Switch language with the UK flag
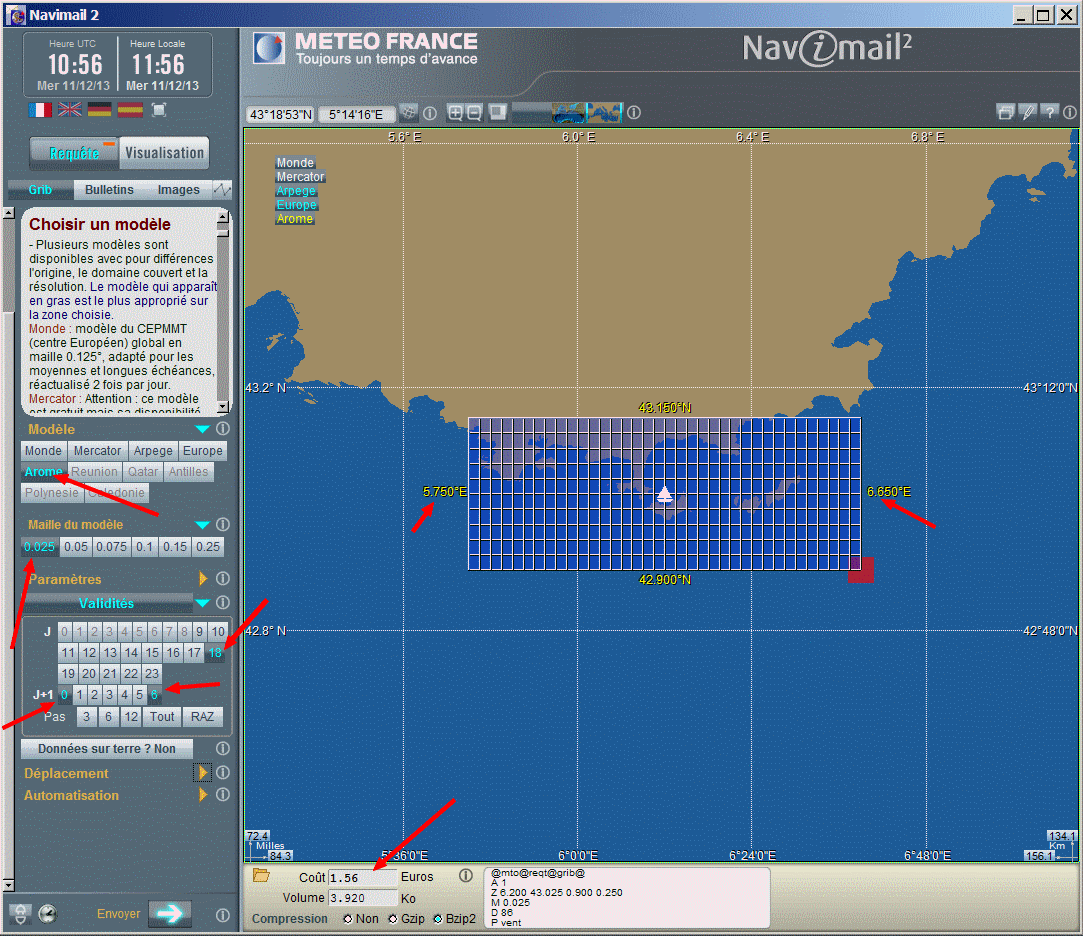 [x=69, y=109]
